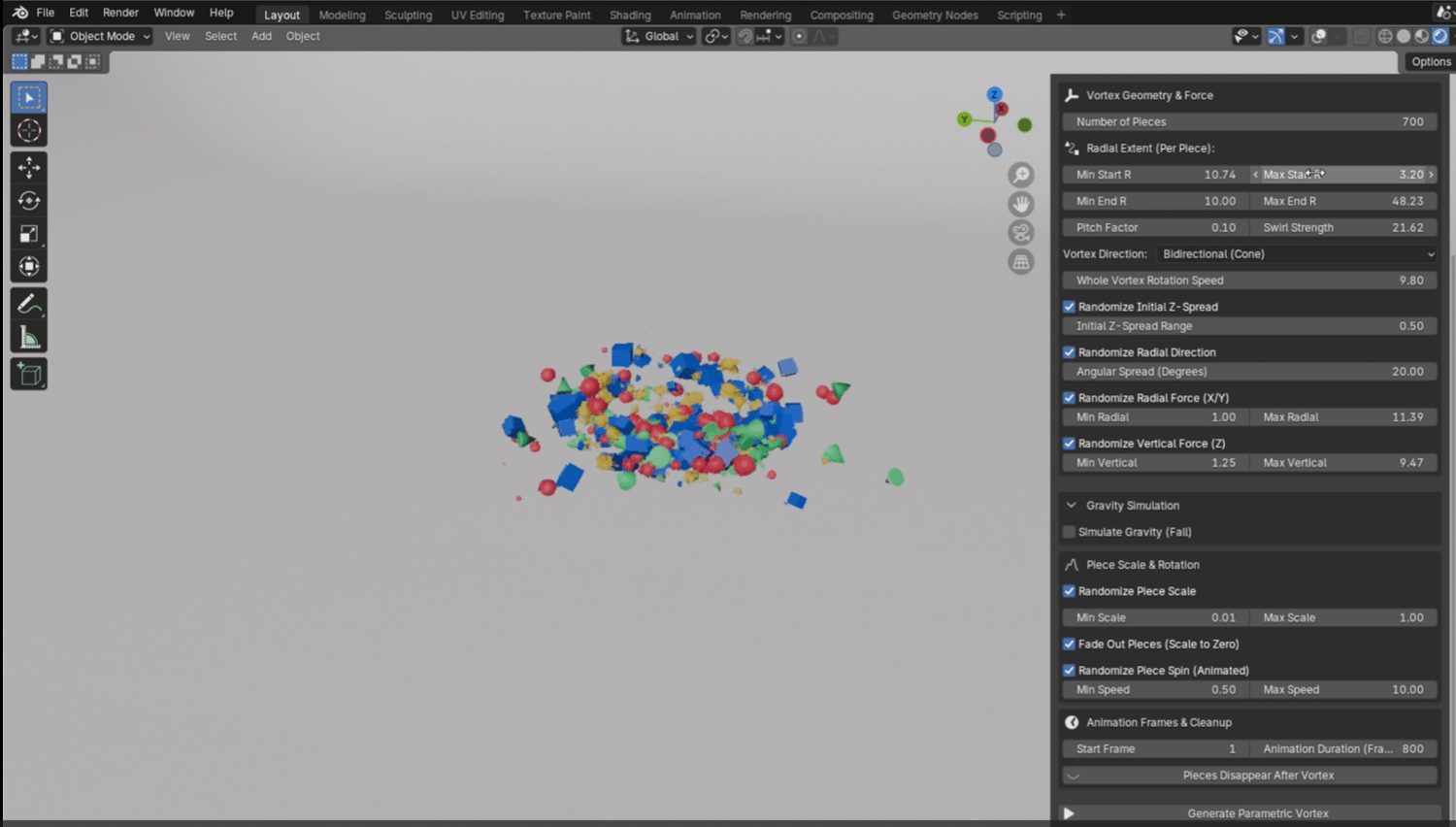The width and height of the screenshot is (1456, 827).
Task: Collapse the Gravity Simulation section
Action: tap(1072, 506)
